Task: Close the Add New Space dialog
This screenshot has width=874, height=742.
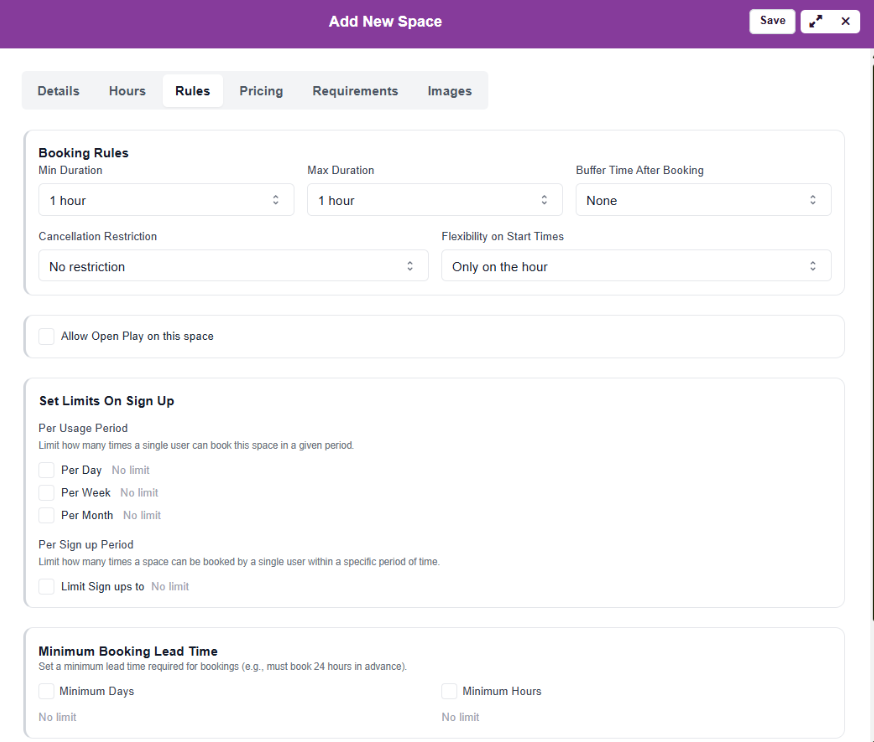Action: [x=845, y=21]
